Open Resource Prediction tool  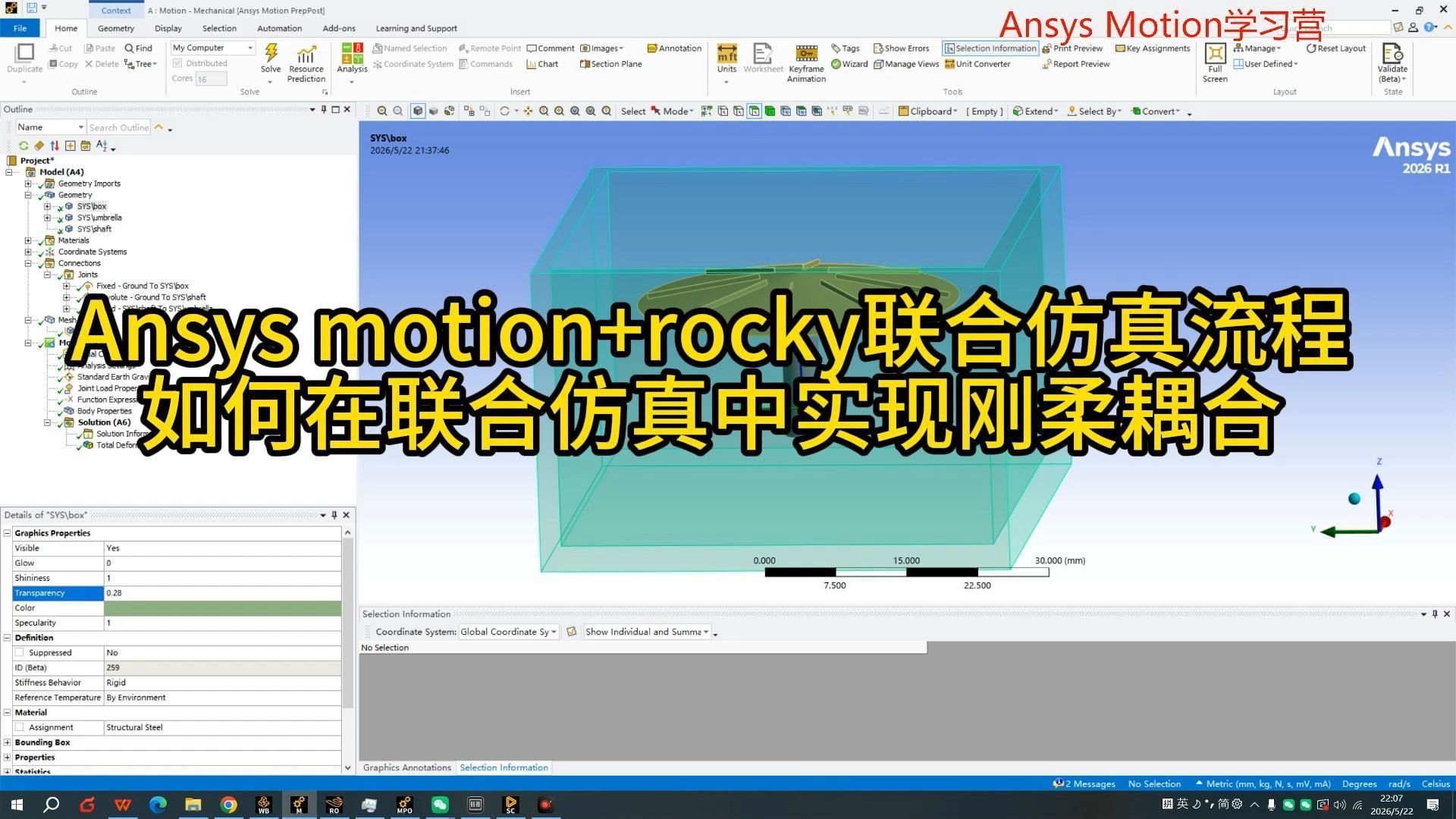[x=306, y=64]
